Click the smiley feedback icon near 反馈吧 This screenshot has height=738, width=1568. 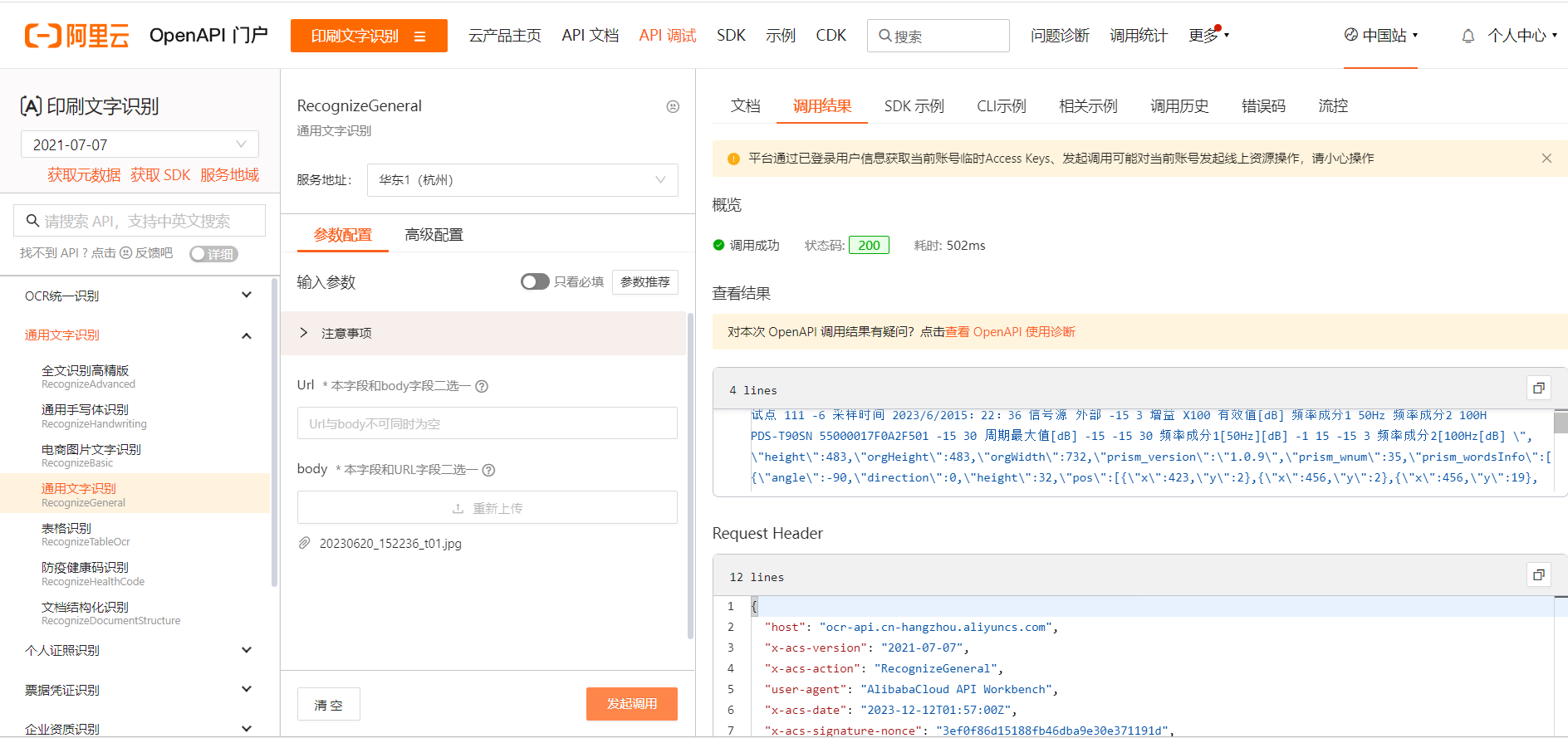126,253
